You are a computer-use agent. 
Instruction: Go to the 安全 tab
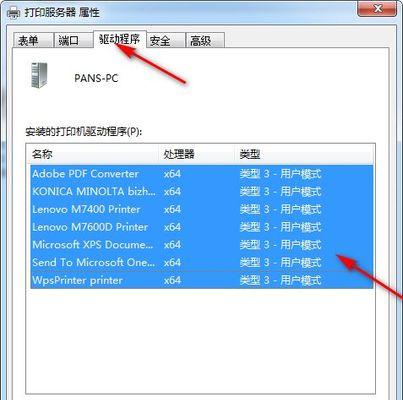[x=165, y=41]
